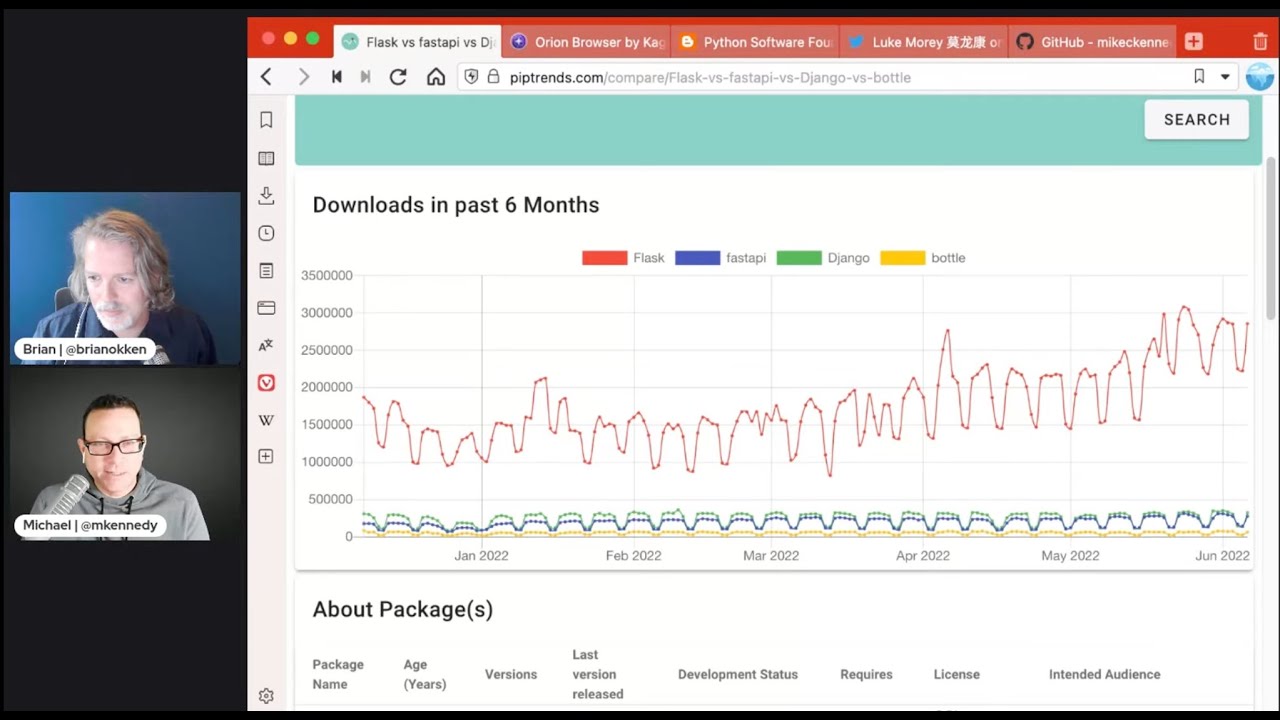Click Brian's webcam video thumbnail
Image resolution: width=1280 pixels, height=720 pixels.
click(125, 278)
